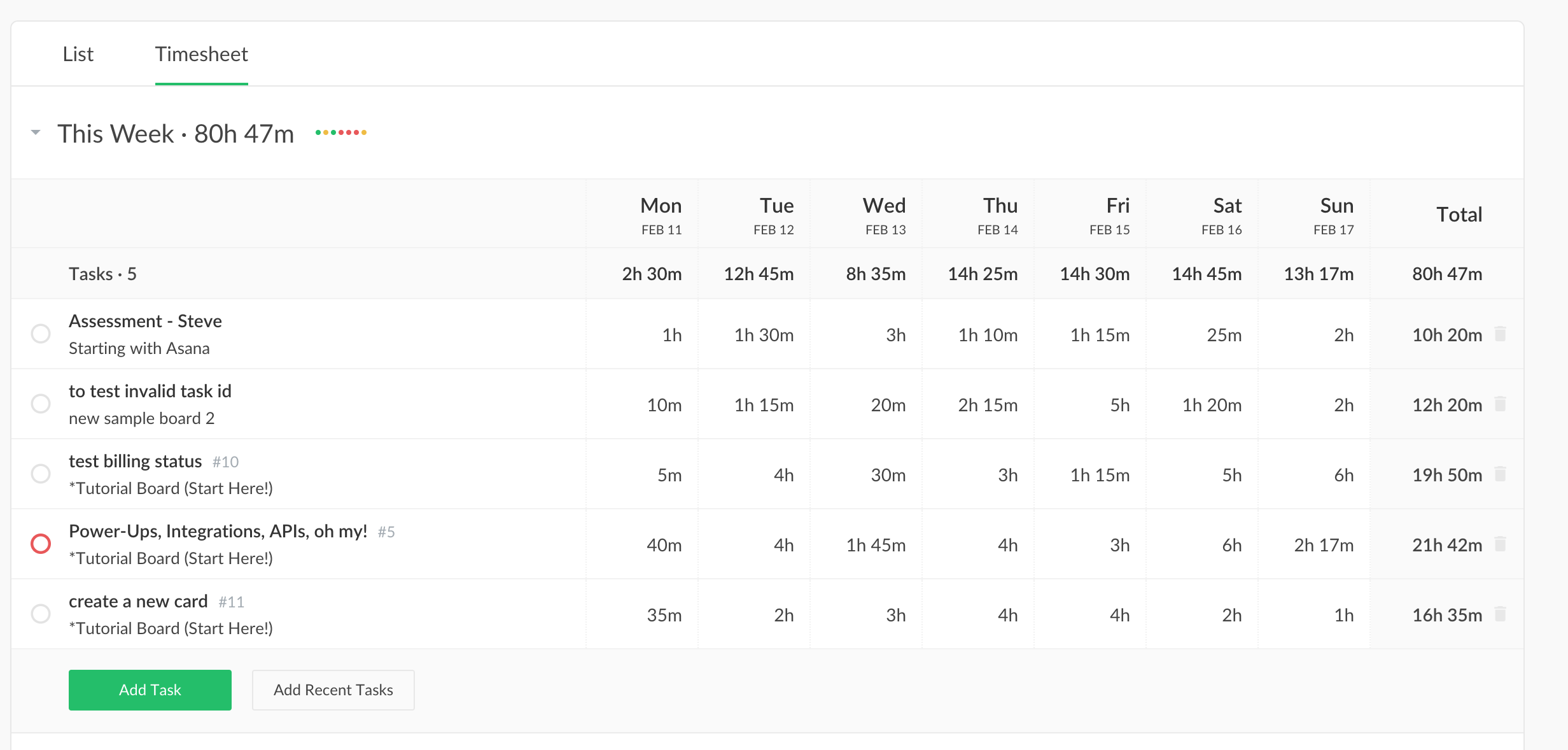The height and width of the screenshot is (750, 1568).
Task: Switch to the List tab
Action: click(78, 54)
